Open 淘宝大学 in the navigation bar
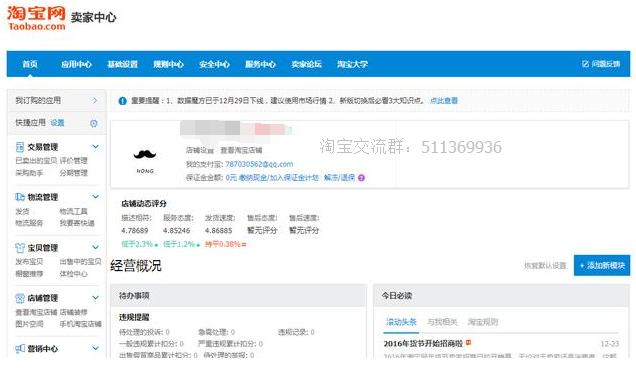The image size is (636, 368). (352, 64)
